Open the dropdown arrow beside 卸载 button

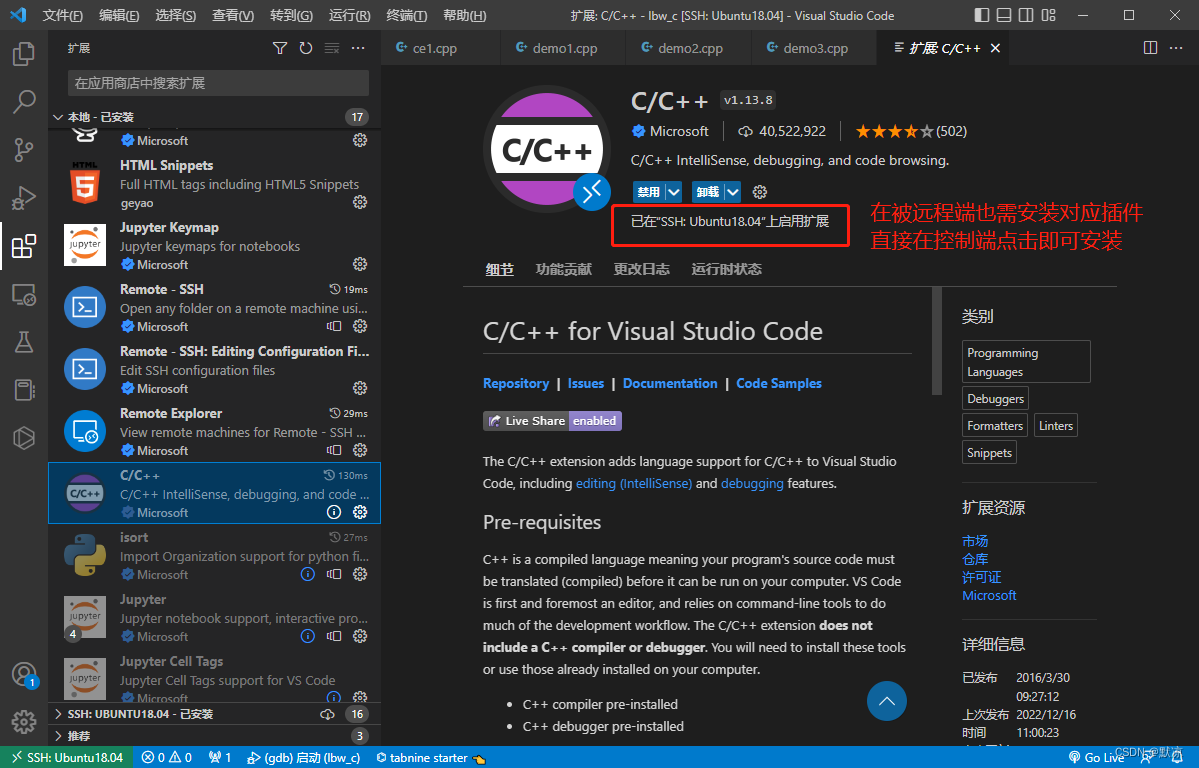(731, 191)
